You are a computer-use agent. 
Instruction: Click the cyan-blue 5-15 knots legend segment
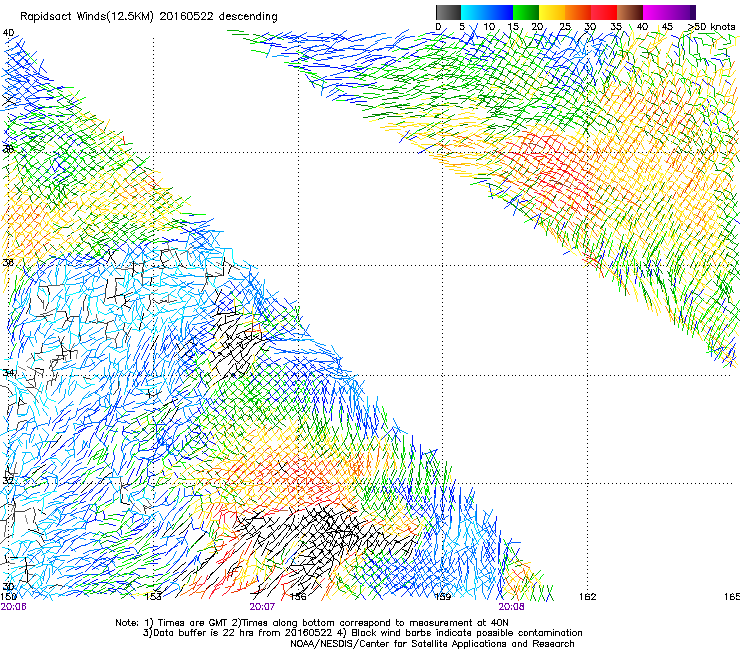(x=487, y=12)
